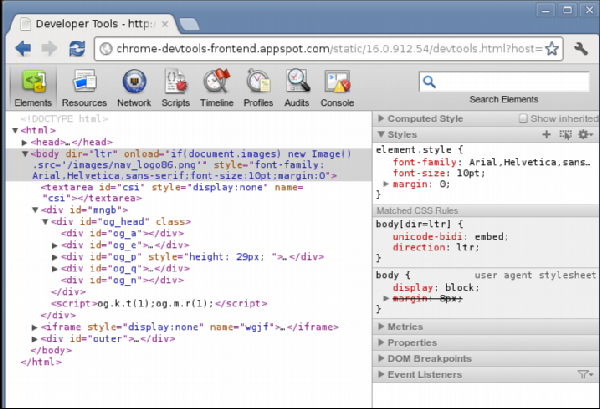Open the Audits panel icon
Image resolution: width=600 pixels, height=409 pixels.
coord(297,88)
